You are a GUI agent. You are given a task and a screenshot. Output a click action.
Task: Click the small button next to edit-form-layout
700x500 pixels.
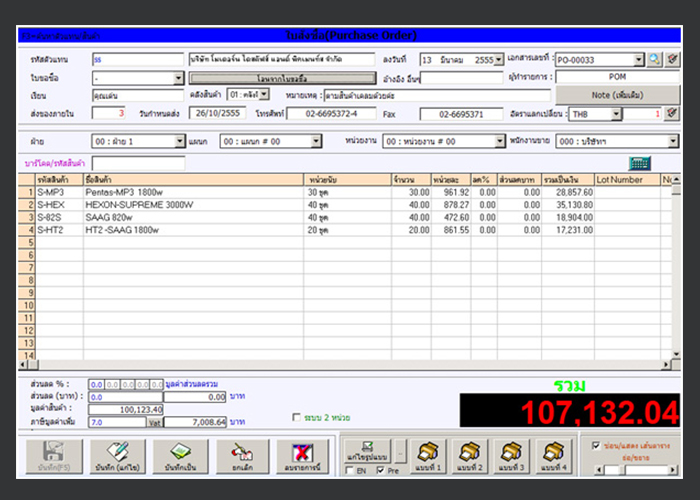[x=400, y=452]
